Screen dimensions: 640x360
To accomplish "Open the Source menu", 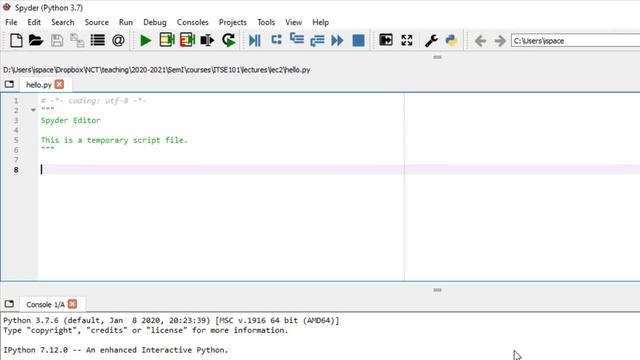I will pos(96,22).
